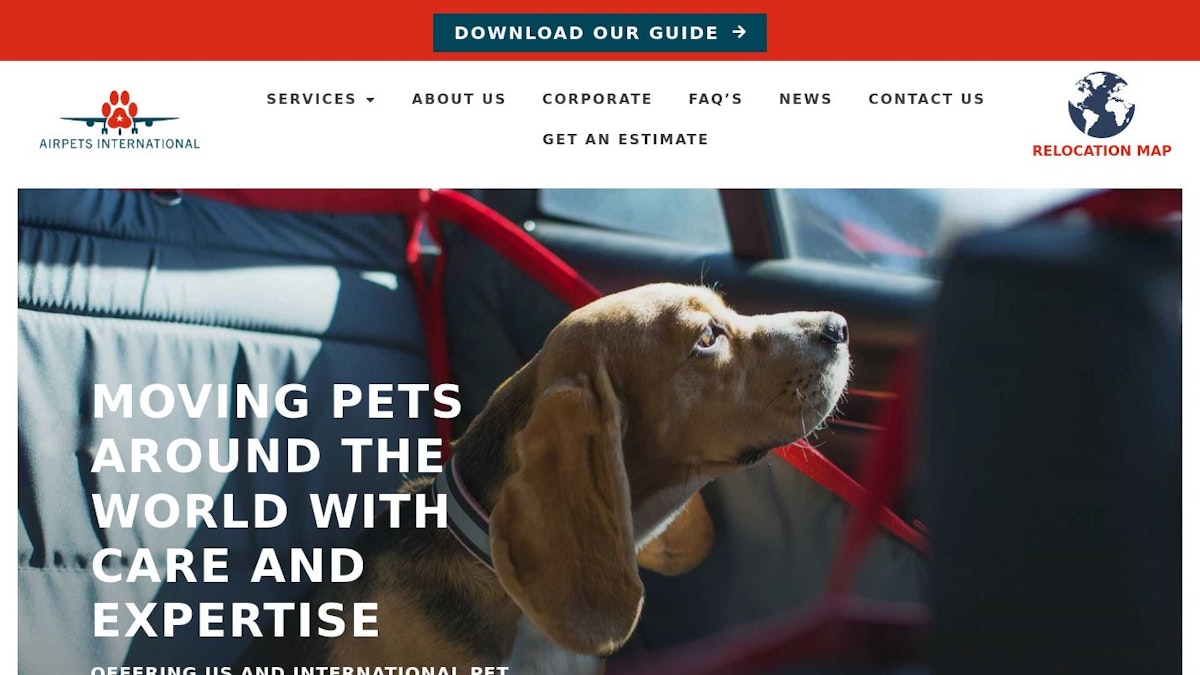Open the Corporate menu item
Viewport: 1200px width, 675px height.
pos(597,99)
